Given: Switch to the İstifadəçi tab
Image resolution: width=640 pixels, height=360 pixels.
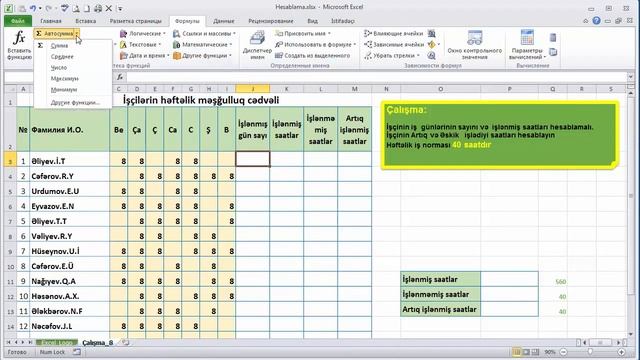Looking at the screenshot, I should pos(342,21).
